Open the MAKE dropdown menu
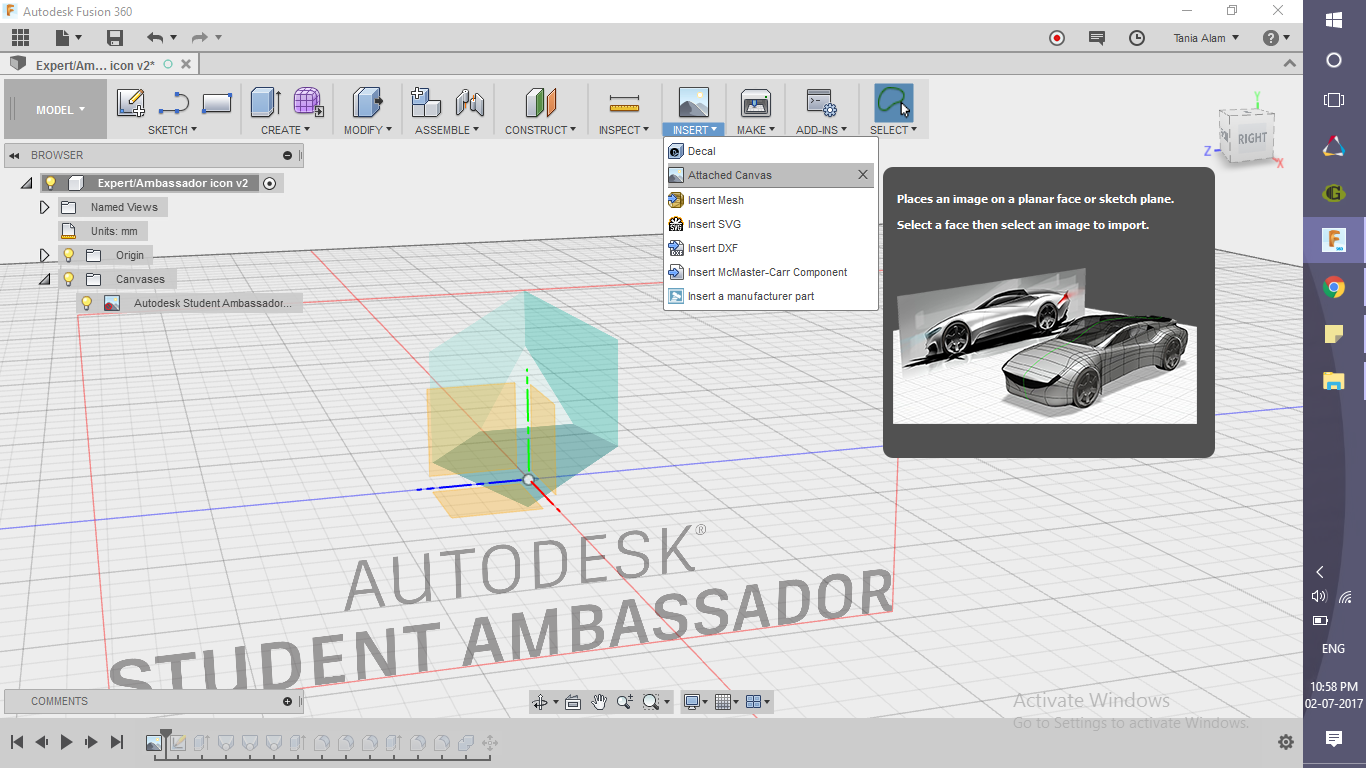Viewport: 1366px width, 768px height. pos(756,130)
